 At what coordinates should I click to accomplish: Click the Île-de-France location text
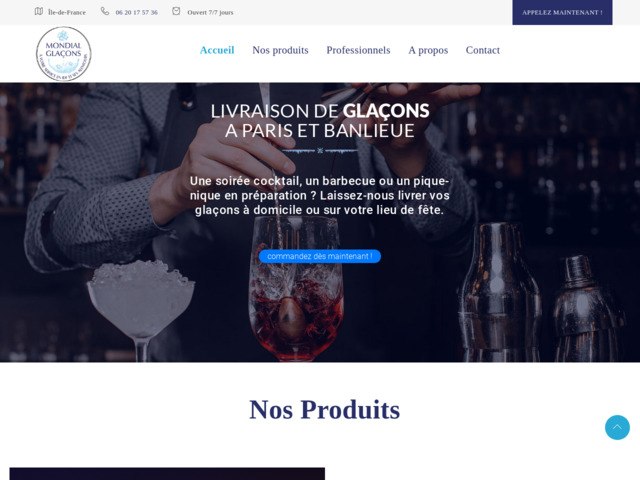pyautogui.click(x=67, y=13)
